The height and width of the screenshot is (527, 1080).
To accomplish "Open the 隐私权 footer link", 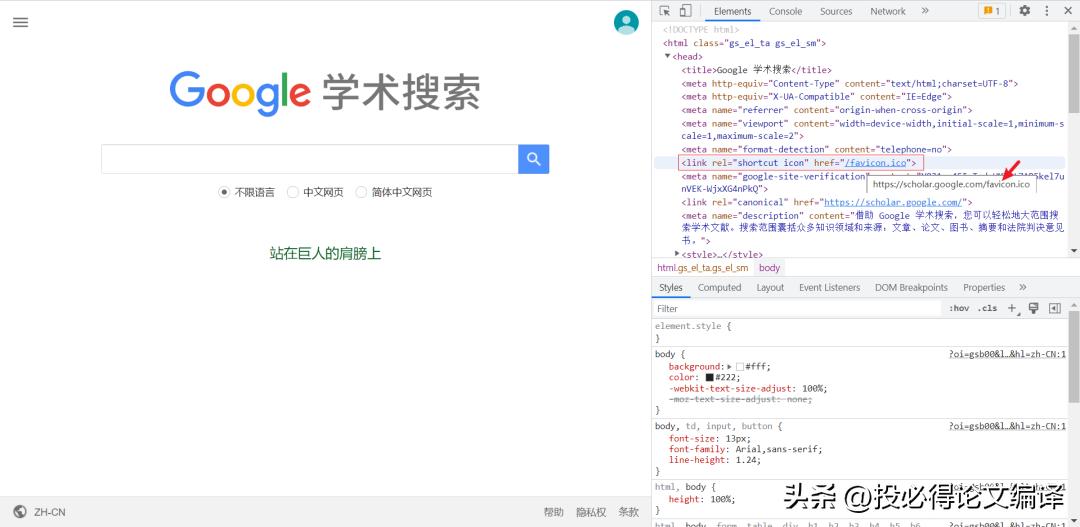I will 591,512.
